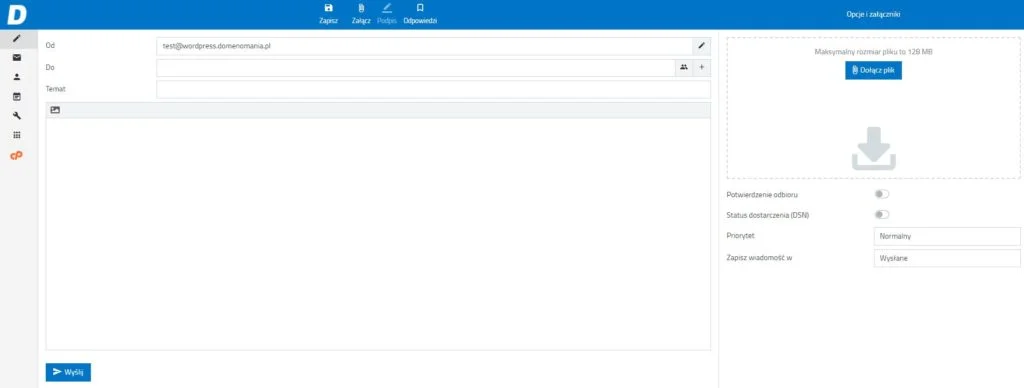1024x388 pixels.
Task: Send message with Wyślij button
Action: click(x=68, y=372)
